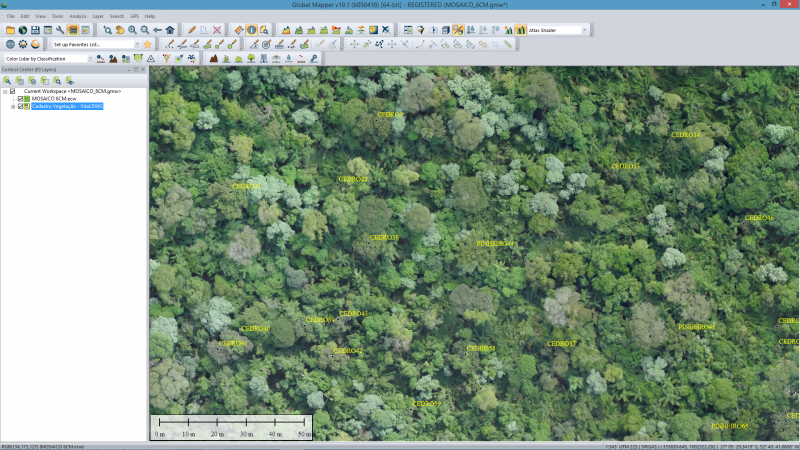Screen dimensions: 800x450
Task: Click the lidar filter funnel icon
Action: [166, 59]
